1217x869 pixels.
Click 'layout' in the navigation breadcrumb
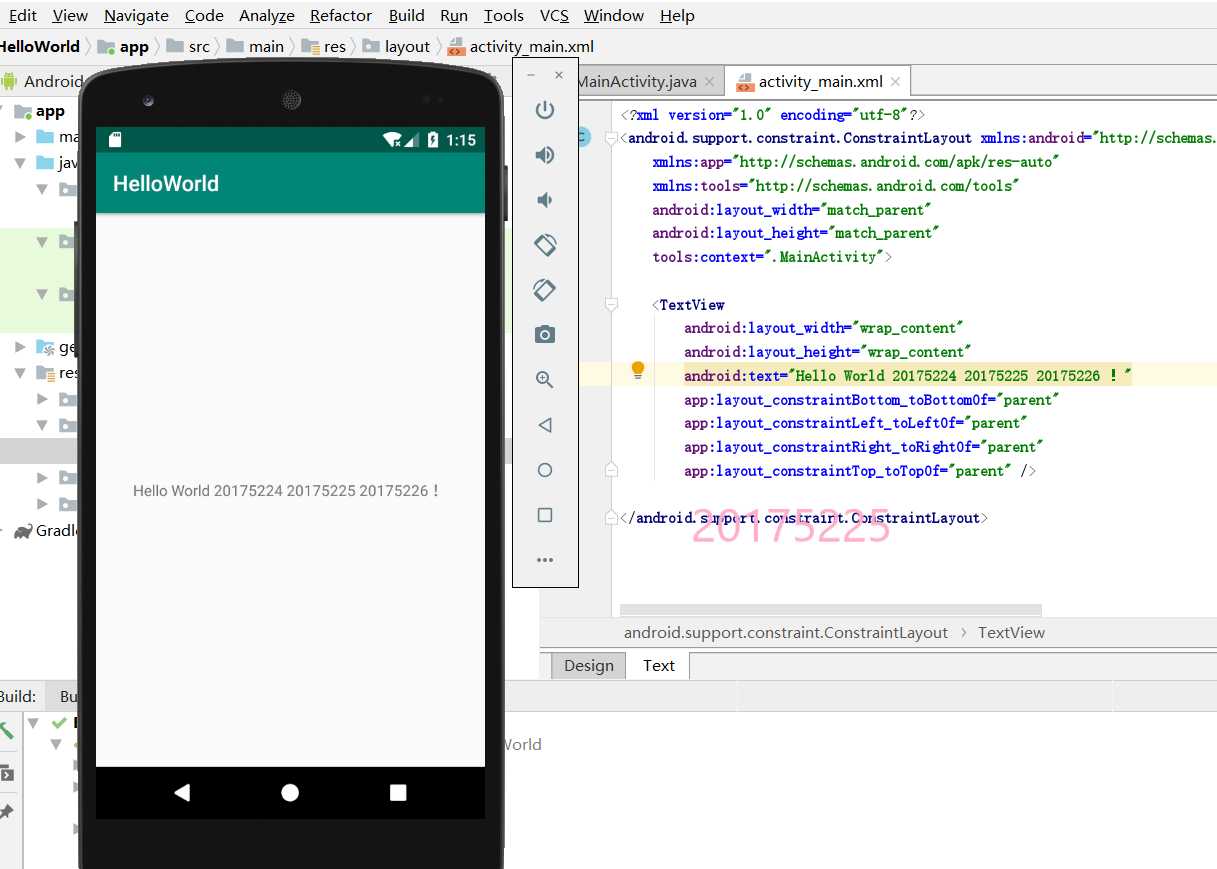[x=397, y=46]
